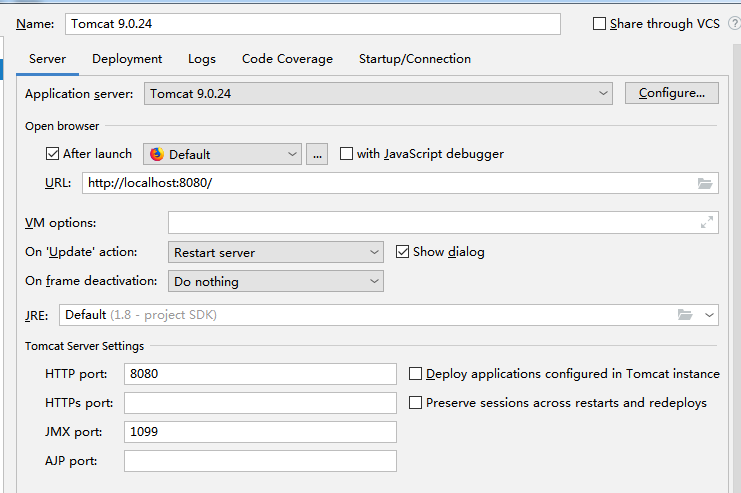The height and width of the screenshot is (493, 741).
Task: Click the browser ellipsis browse button
Action: pyautogui.click(x=317, y=154)
